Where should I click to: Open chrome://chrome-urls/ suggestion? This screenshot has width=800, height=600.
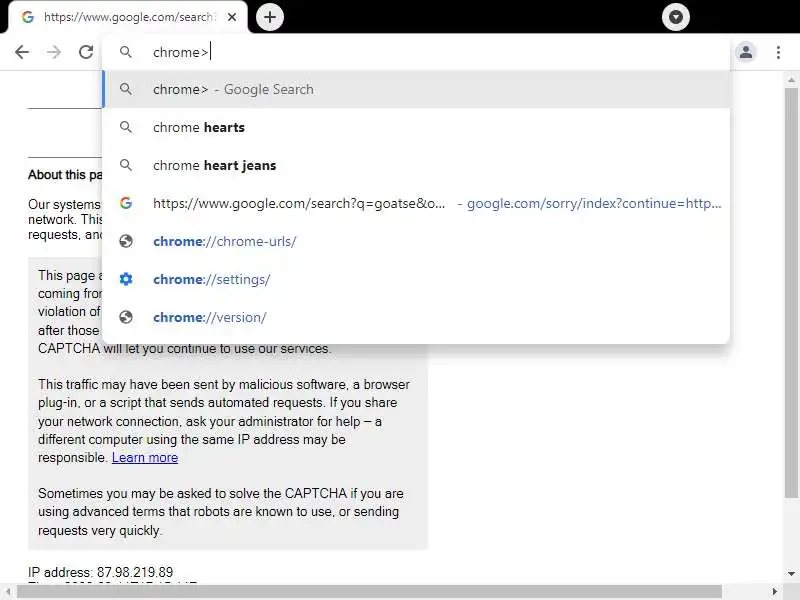pos(416,241)
